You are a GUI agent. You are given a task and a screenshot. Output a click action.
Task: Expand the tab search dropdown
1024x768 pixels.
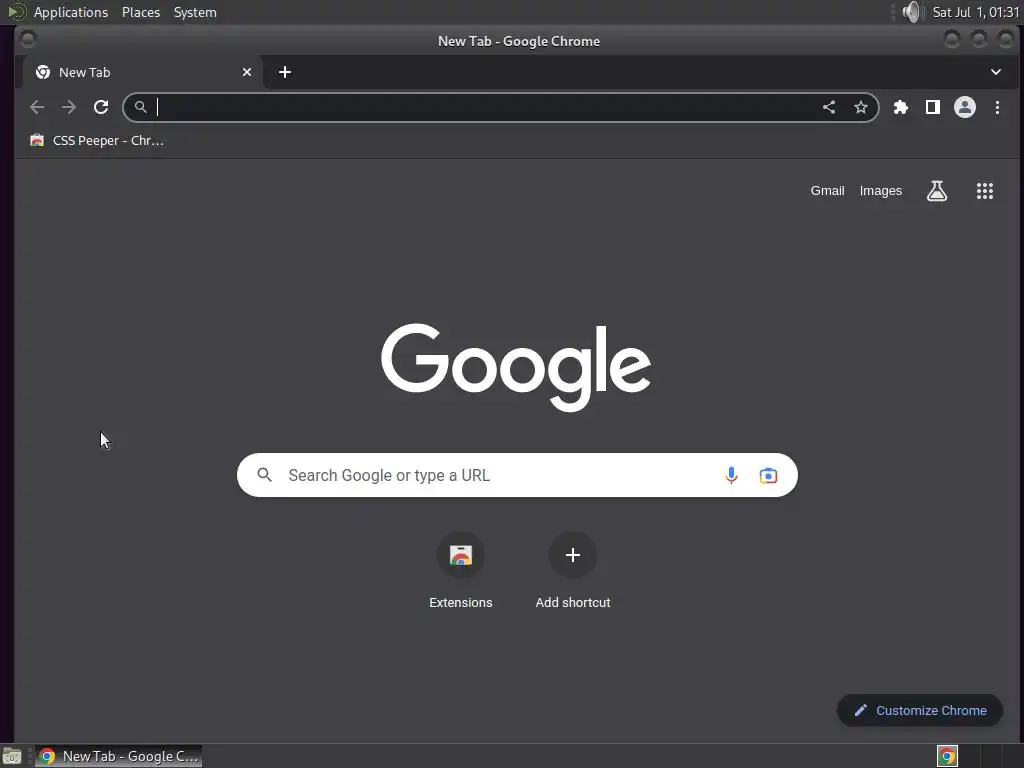tap(996, 72)
